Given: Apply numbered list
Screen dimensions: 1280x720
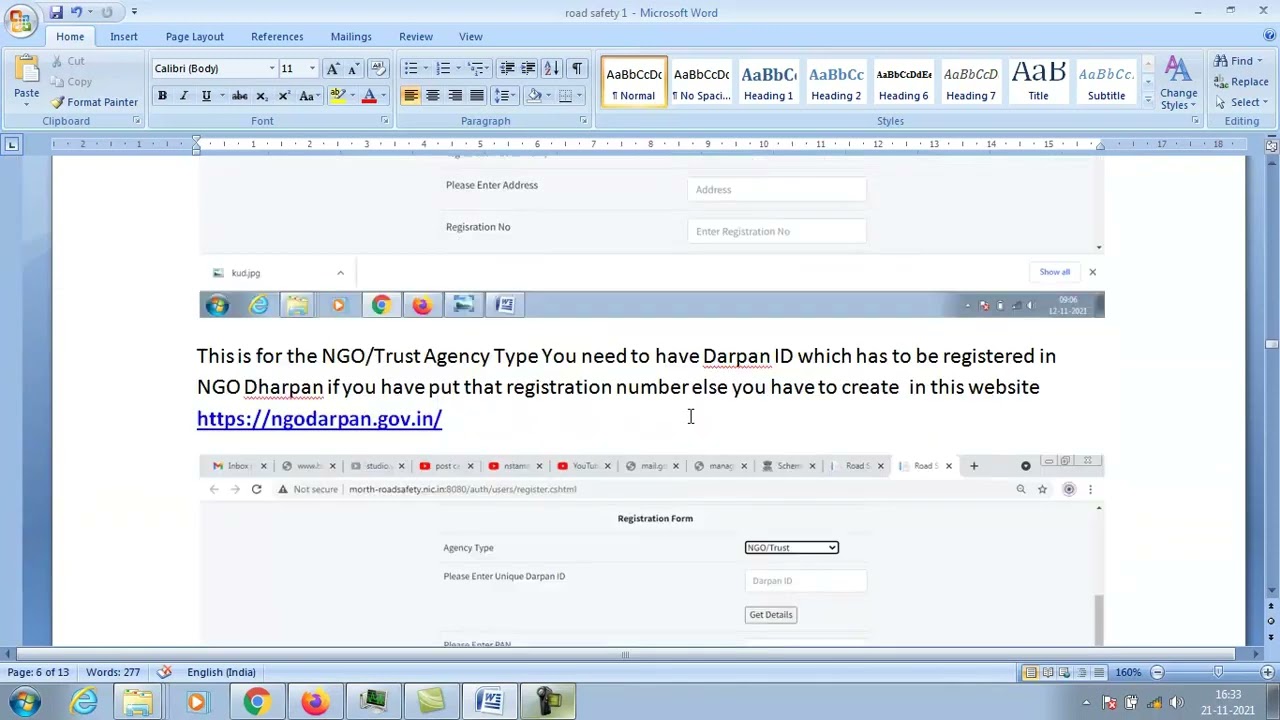Looking at the screenshot, I should (x=443, y=69).
